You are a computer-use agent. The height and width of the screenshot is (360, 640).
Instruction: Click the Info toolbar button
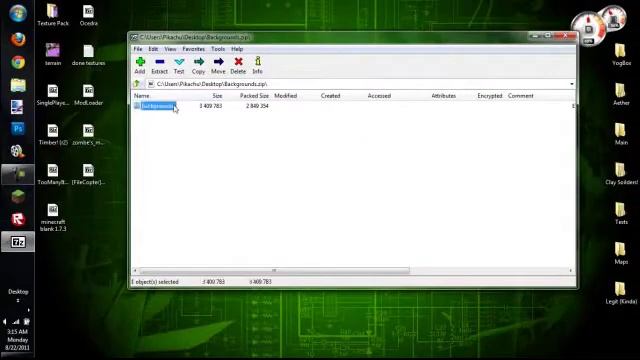[x=258, y=65]
